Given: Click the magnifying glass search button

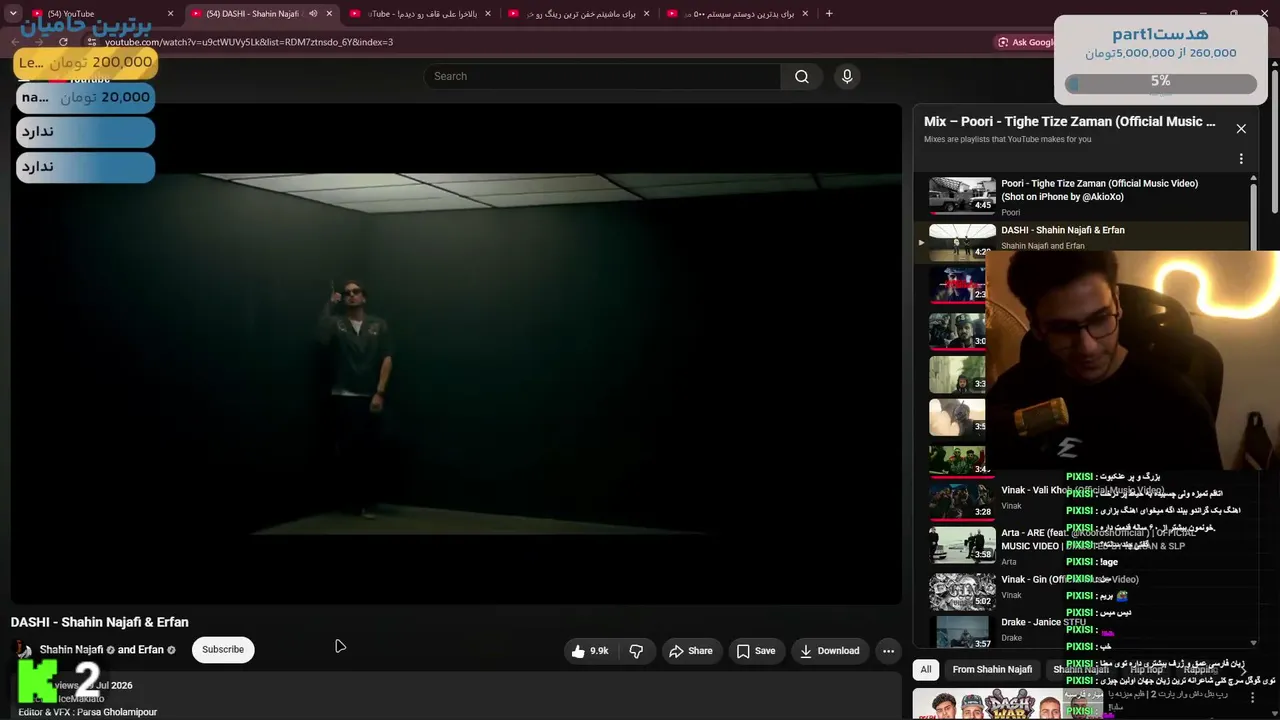Looking at the screenshot, I should 802,76.
